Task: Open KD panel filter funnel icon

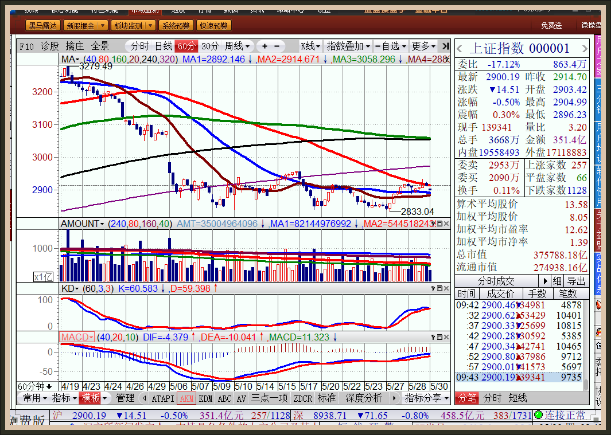Action: point(433,288)
